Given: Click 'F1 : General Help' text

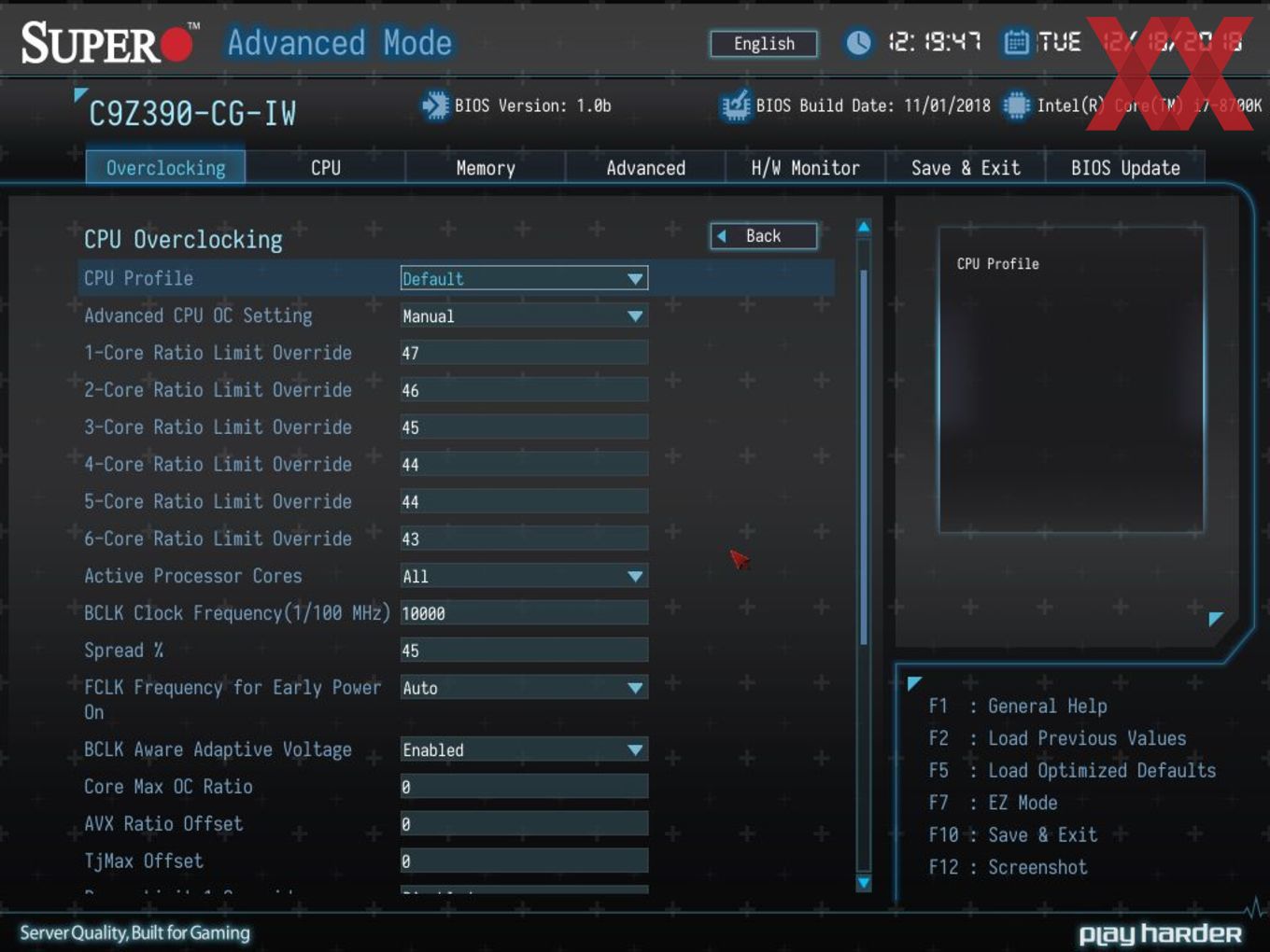Looking at the screenshot, I should [x=1018, y=707].
